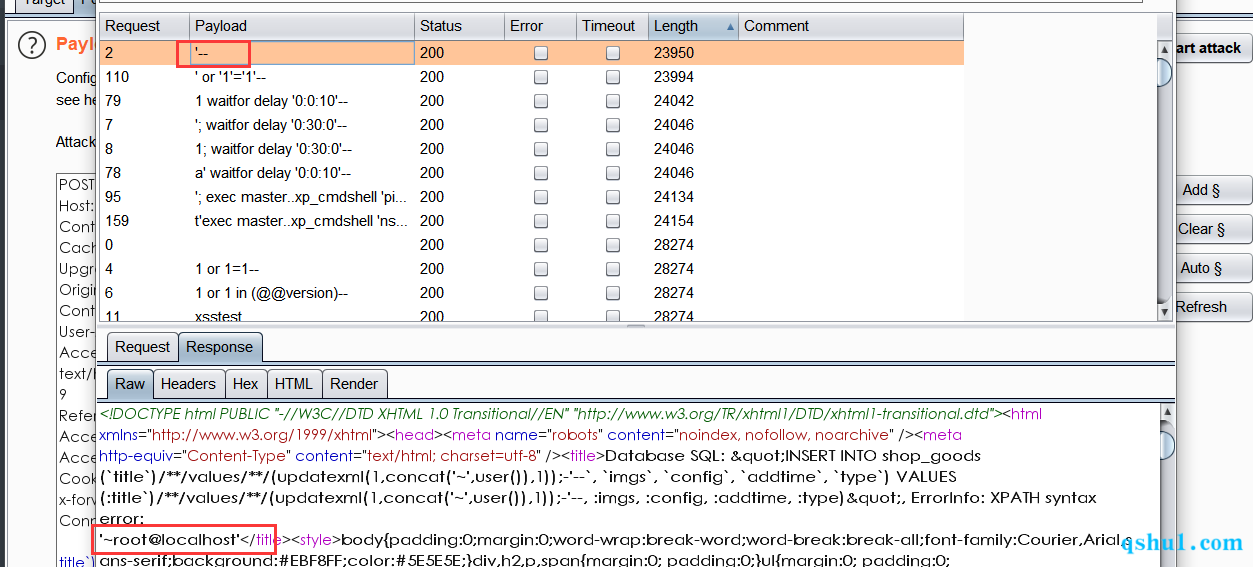
Task: Click the POST request text in background editor
Action: click(x=76, y=185)
